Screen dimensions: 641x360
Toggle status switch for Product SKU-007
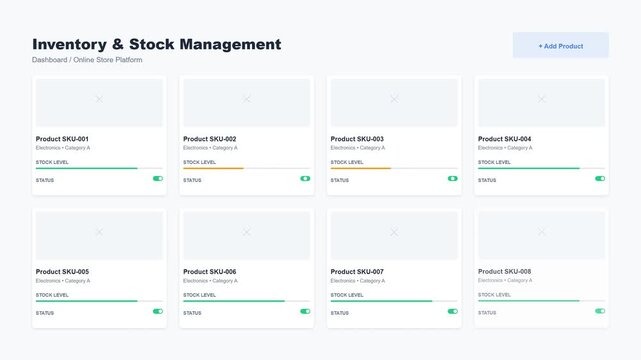coord(453,311)
